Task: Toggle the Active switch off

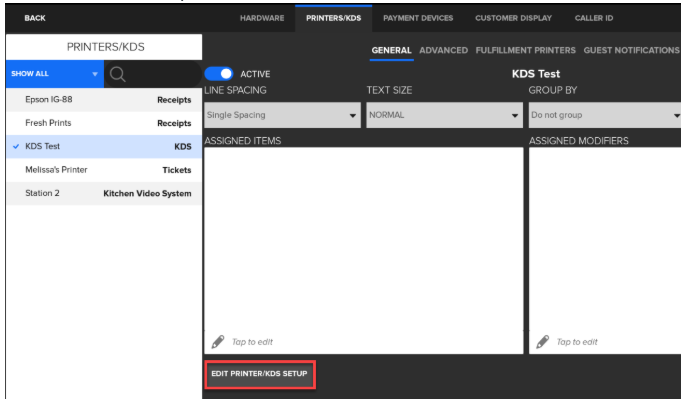Action: tap(219, 74)
